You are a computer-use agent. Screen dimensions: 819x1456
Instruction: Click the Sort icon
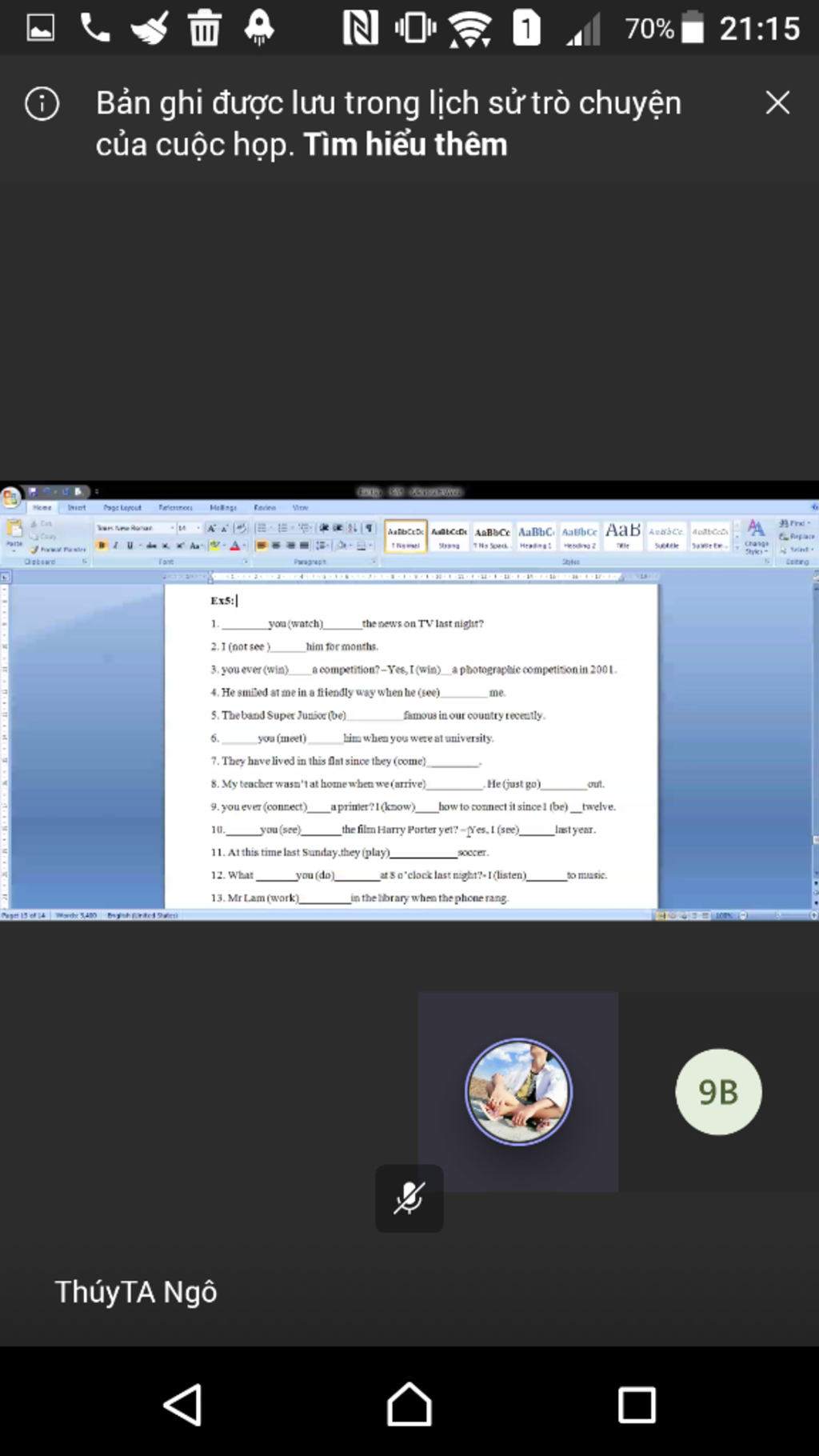(353, 528)
